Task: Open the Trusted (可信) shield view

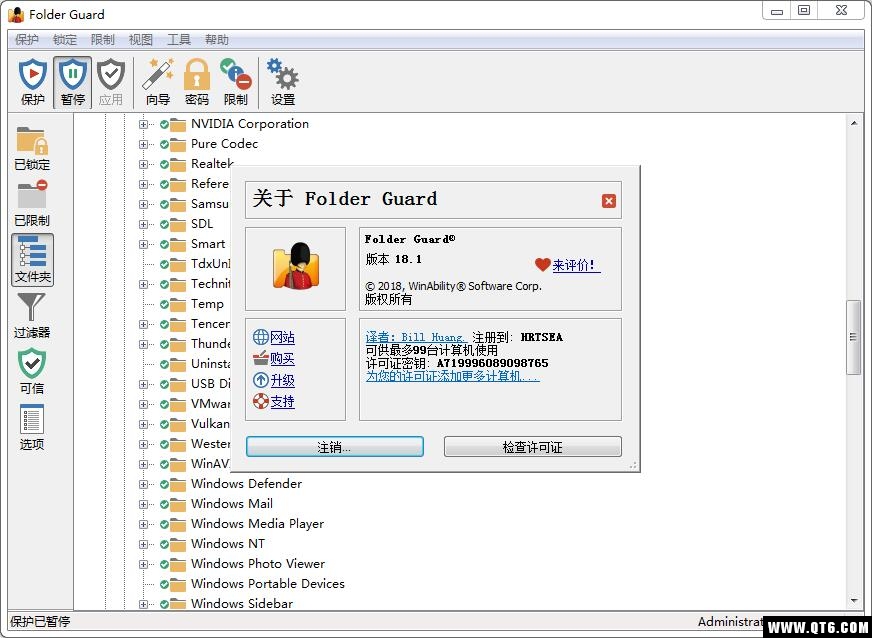Action: [x=32, y=371]
